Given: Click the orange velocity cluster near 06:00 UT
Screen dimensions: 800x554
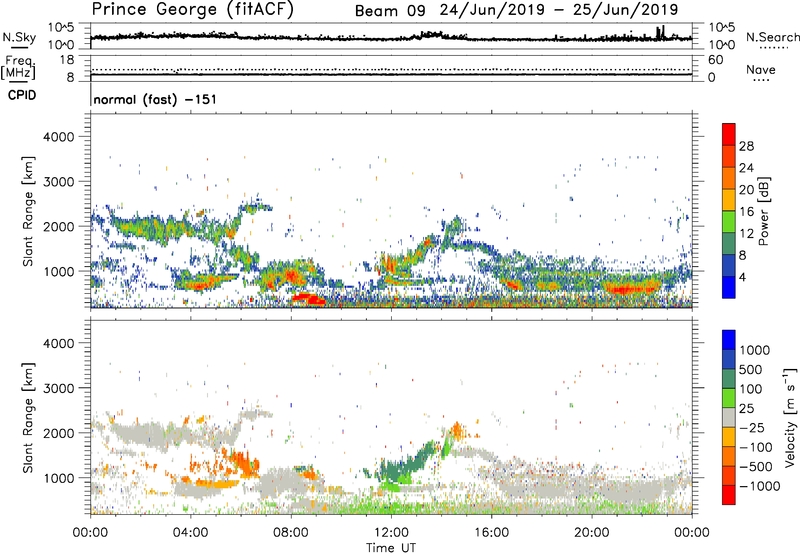Looking at the screenshot, I should tap(243, 463).
